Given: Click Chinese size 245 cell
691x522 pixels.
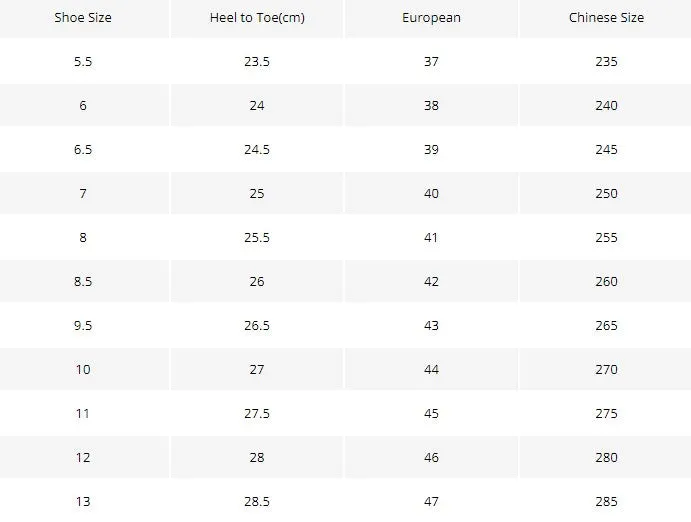Looking at the screenshot, I should (606, 149).
